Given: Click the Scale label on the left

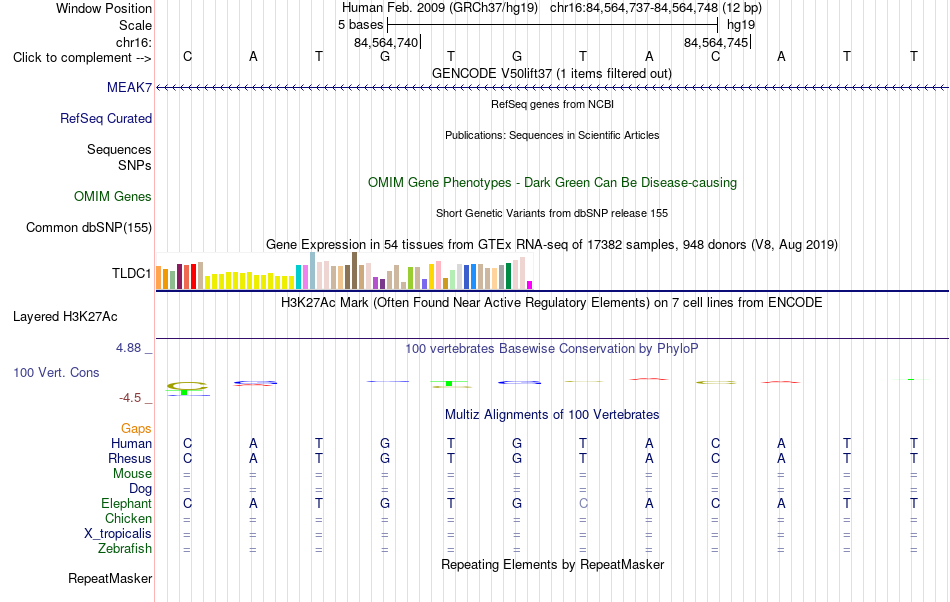Looking at the screenshot, I should coord(135,25).
